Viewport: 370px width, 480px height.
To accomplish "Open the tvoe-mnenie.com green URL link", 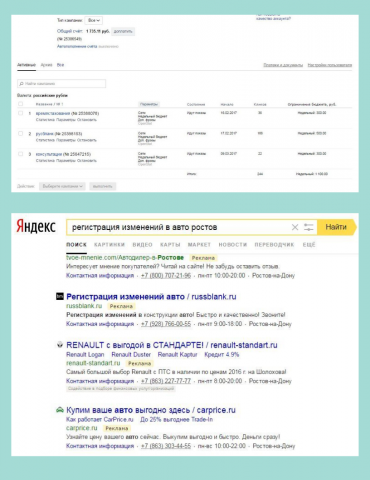I will [125, 257].
